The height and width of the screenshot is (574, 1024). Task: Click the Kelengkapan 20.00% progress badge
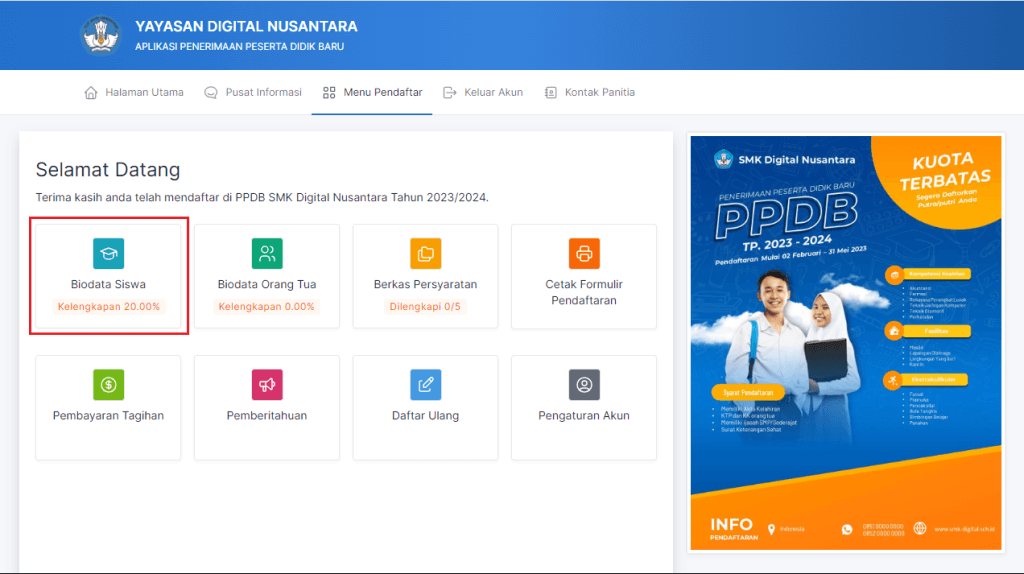click(x=108, y=307)
